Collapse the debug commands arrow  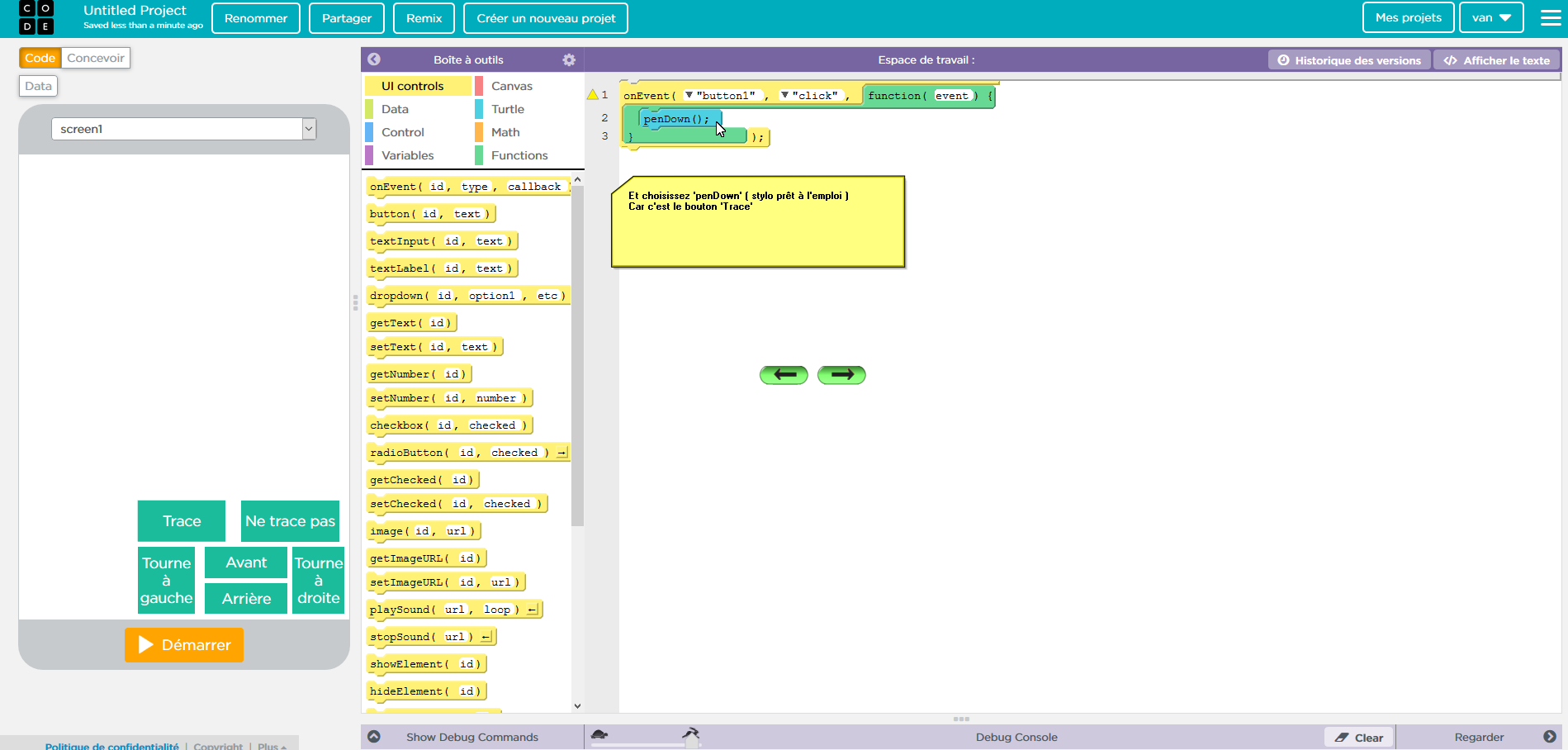pyautogui.click(x=374, y=737)
